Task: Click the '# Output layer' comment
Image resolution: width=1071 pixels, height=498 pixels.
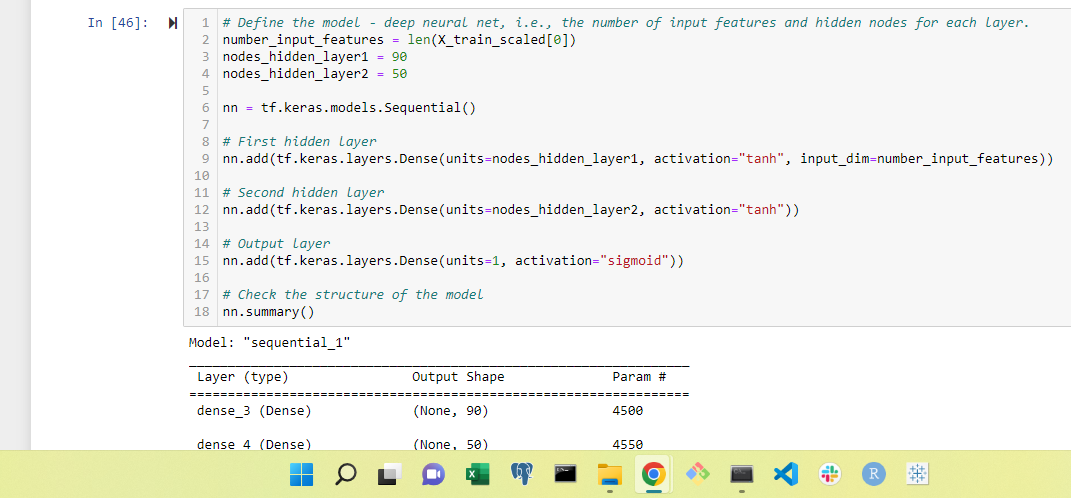Action: [x=277, y=244]
